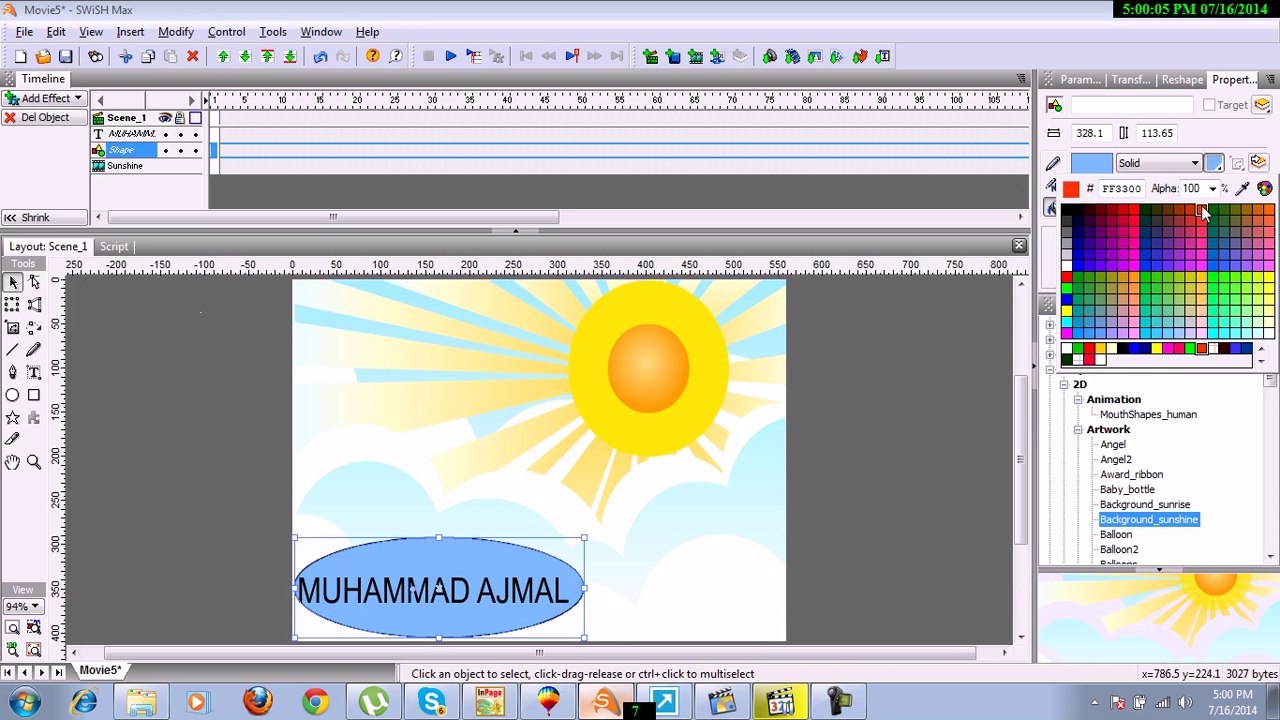
Task: Select the Balloon tree item
Action: pos(1116,535)
